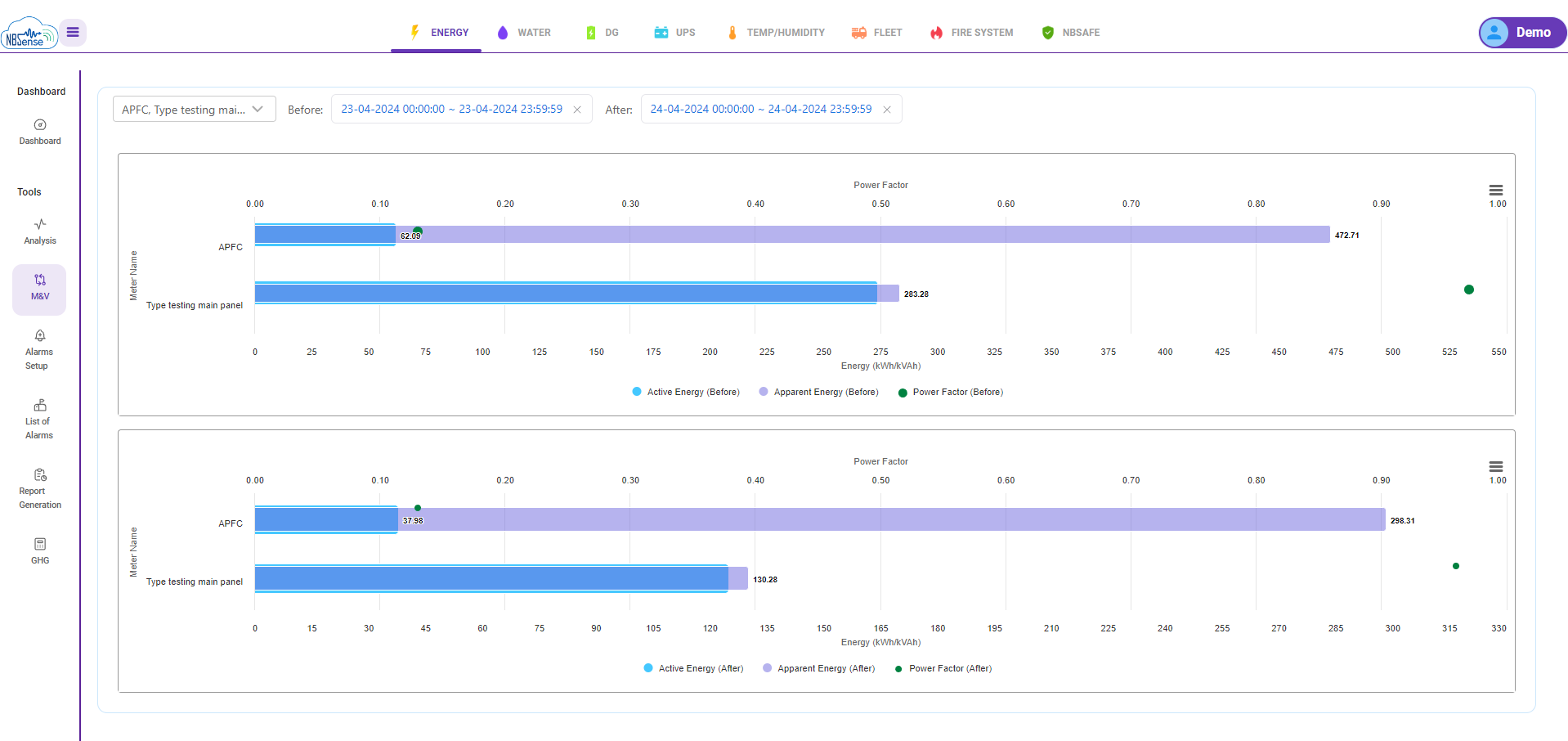Click the Energy lightning bolt icon

pos(415,32)
